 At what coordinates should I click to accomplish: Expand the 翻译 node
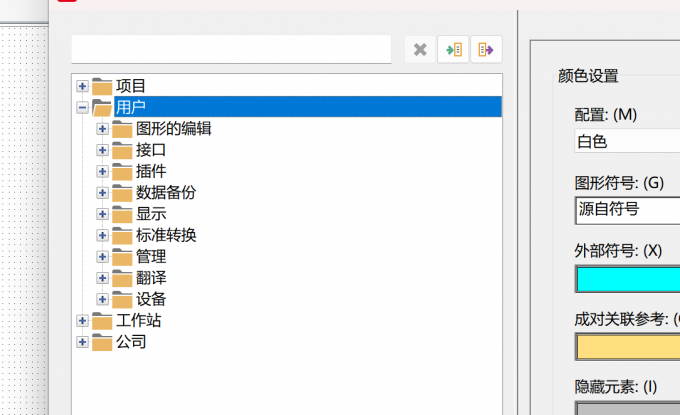(x=102, y=278)
